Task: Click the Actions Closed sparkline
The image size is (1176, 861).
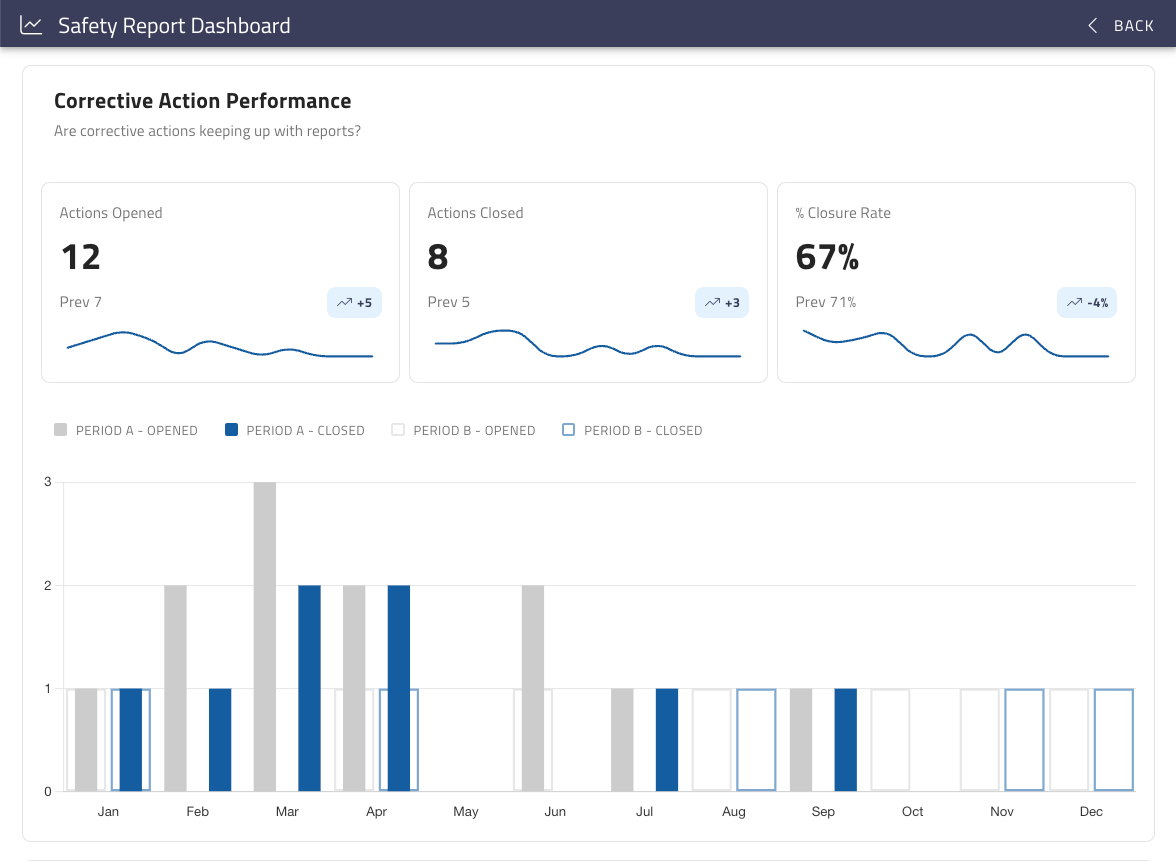Action: (588, 344)
